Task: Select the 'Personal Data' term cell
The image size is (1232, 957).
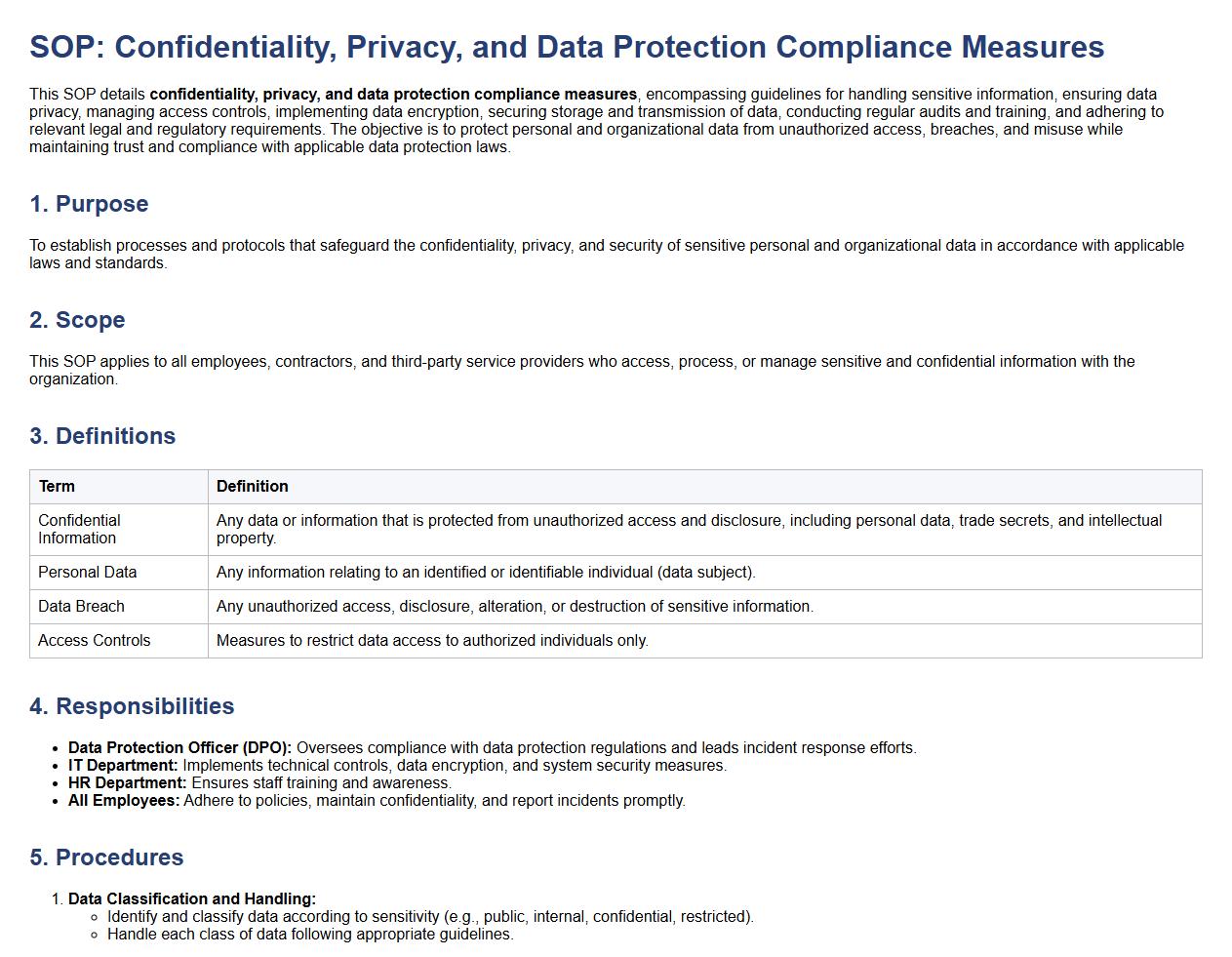Action: [x=87, y=572]
